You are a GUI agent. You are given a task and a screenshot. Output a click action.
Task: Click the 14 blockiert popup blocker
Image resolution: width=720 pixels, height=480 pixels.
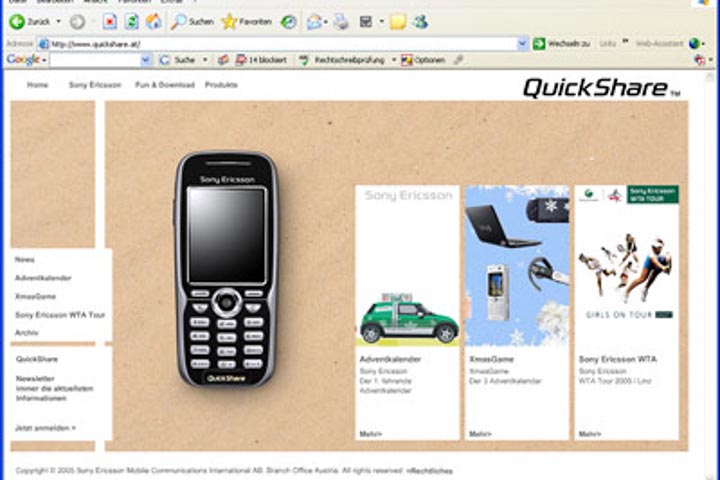261,60
